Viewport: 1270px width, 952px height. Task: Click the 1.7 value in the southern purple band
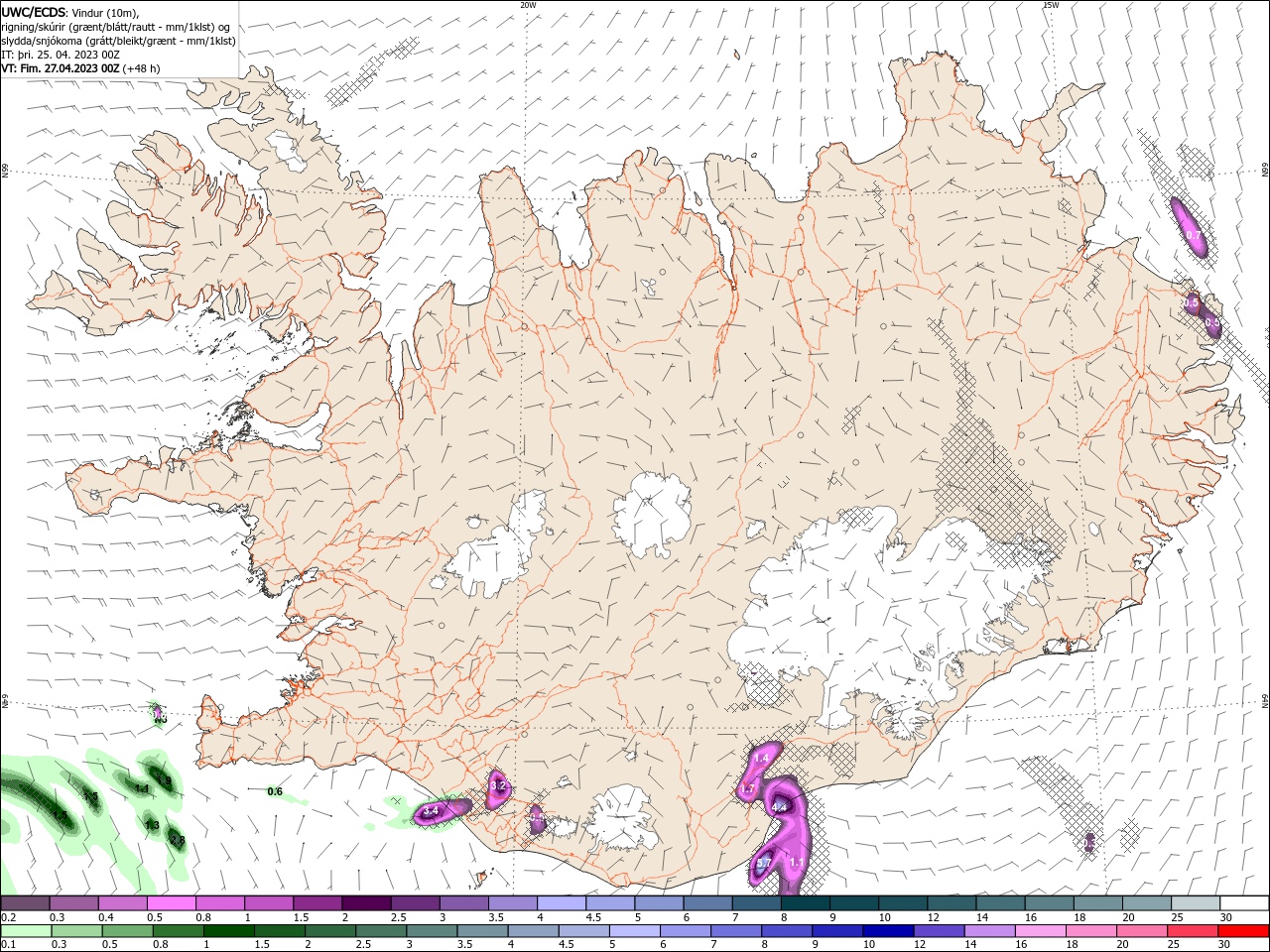tap(749, 788)
